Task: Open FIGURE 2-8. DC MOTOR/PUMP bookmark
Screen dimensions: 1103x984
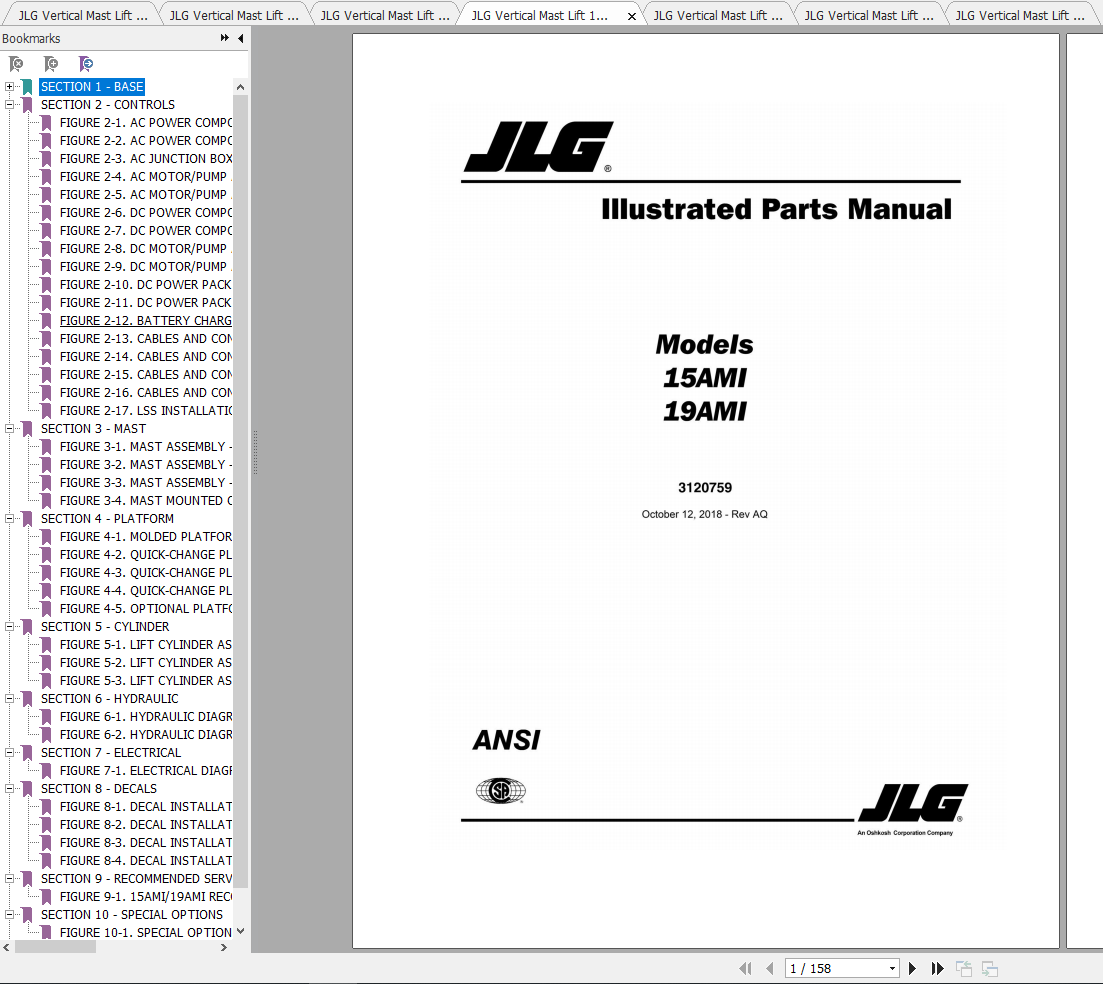Action: coord(144,249)
